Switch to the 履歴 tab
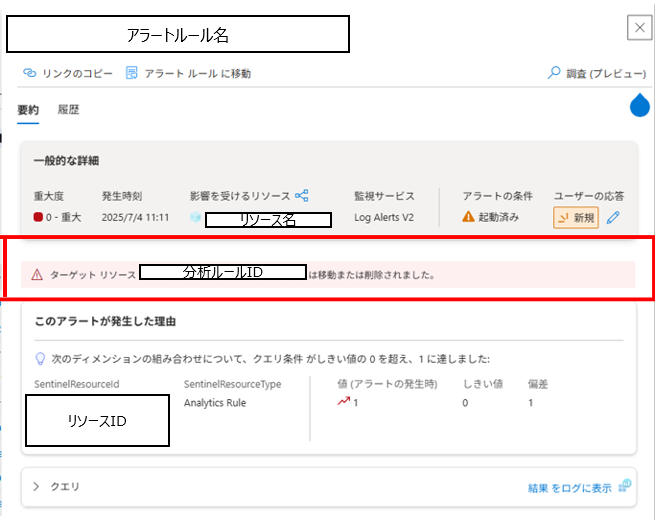The height and width of the screenshot is (520, 656). [x=68, y=110]
